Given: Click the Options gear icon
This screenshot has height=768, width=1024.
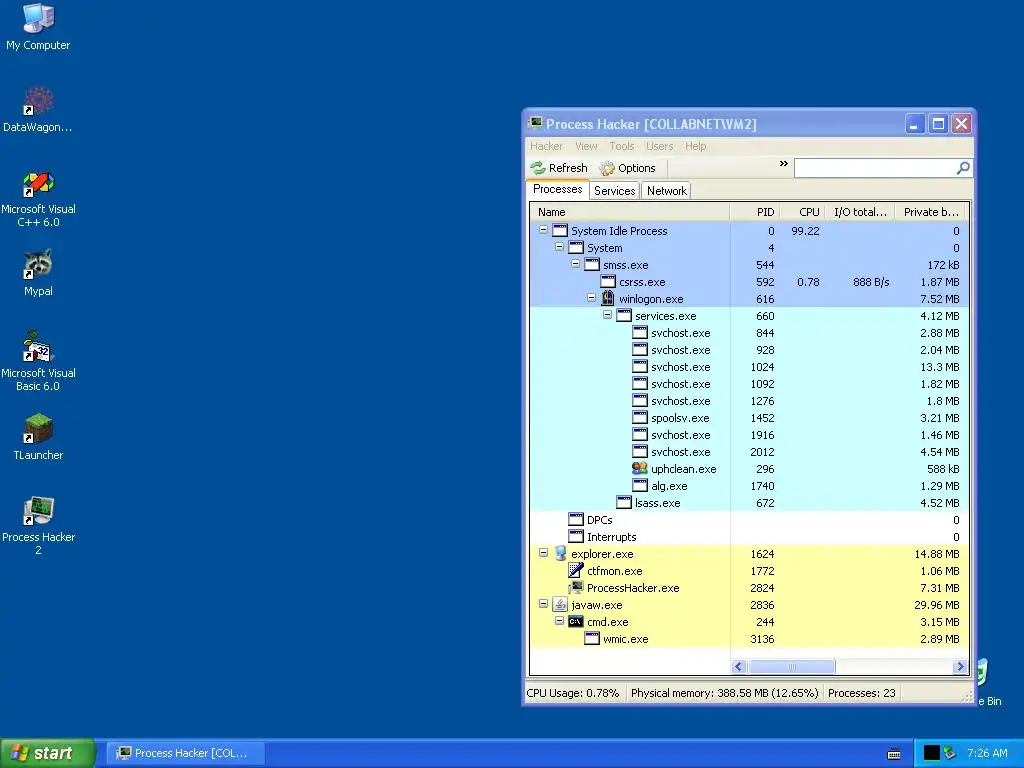Looking at the screenshot, I should 607,168.
